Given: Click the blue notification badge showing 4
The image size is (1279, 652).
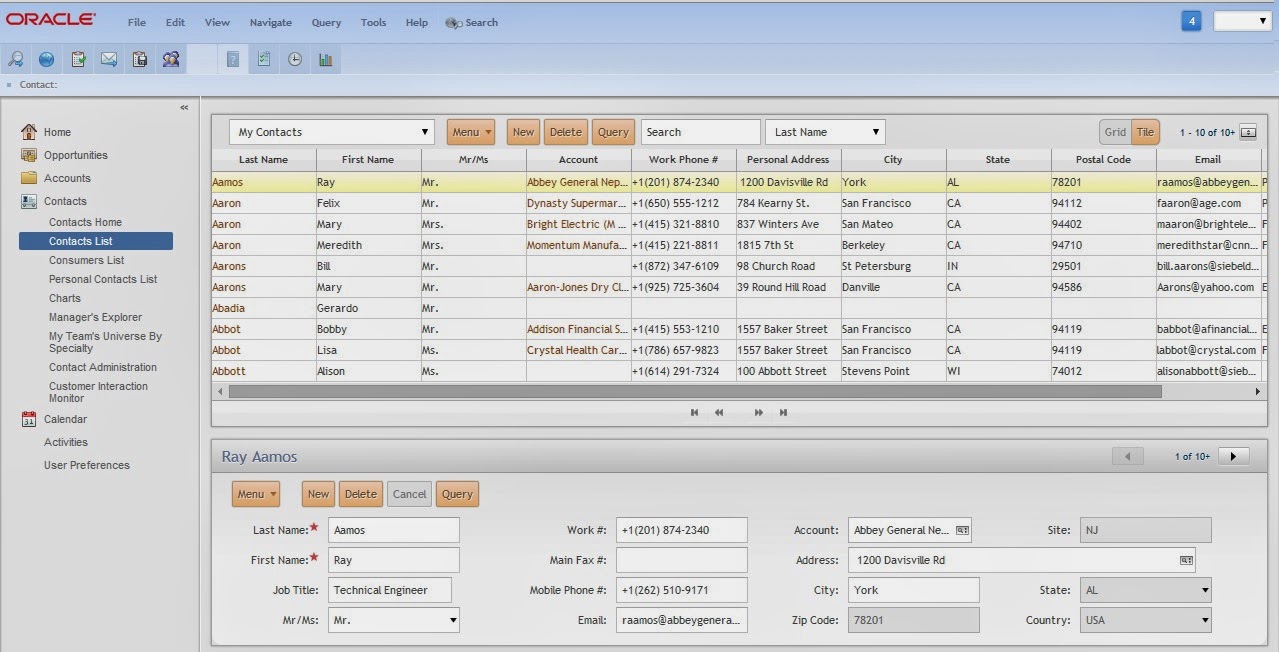Looking at the screenshot, I should 1190,21.
